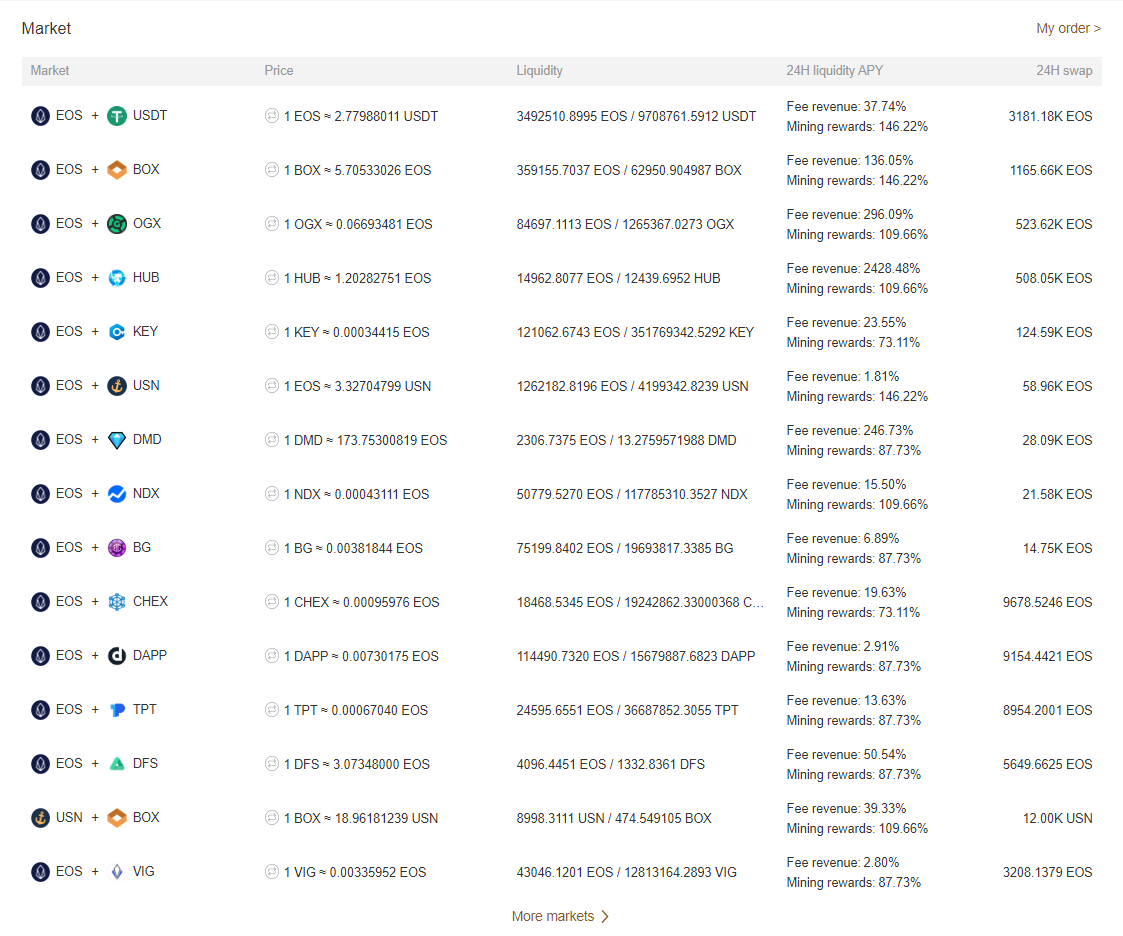Click the EOS icon in the VIG row
Screen dimensions: 1123x936
pyautogui.click(x=40, y=872)
